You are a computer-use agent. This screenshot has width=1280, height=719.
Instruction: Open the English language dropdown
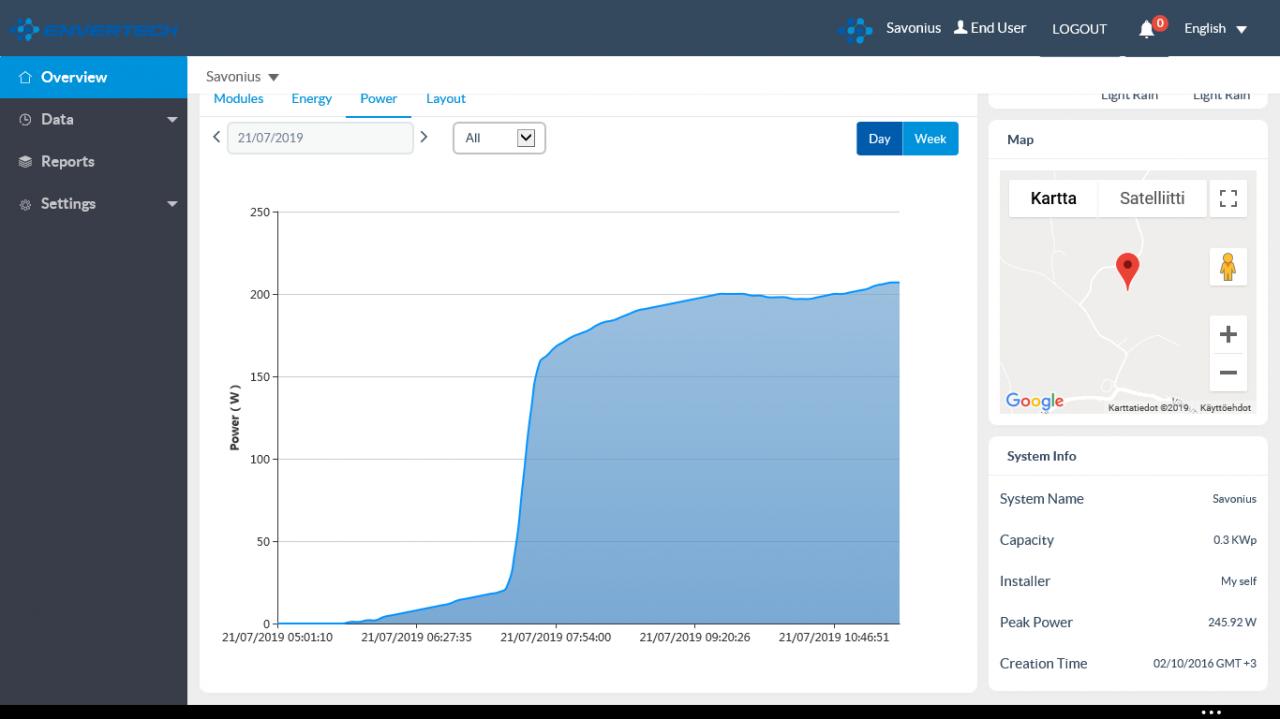[1215, 29]
